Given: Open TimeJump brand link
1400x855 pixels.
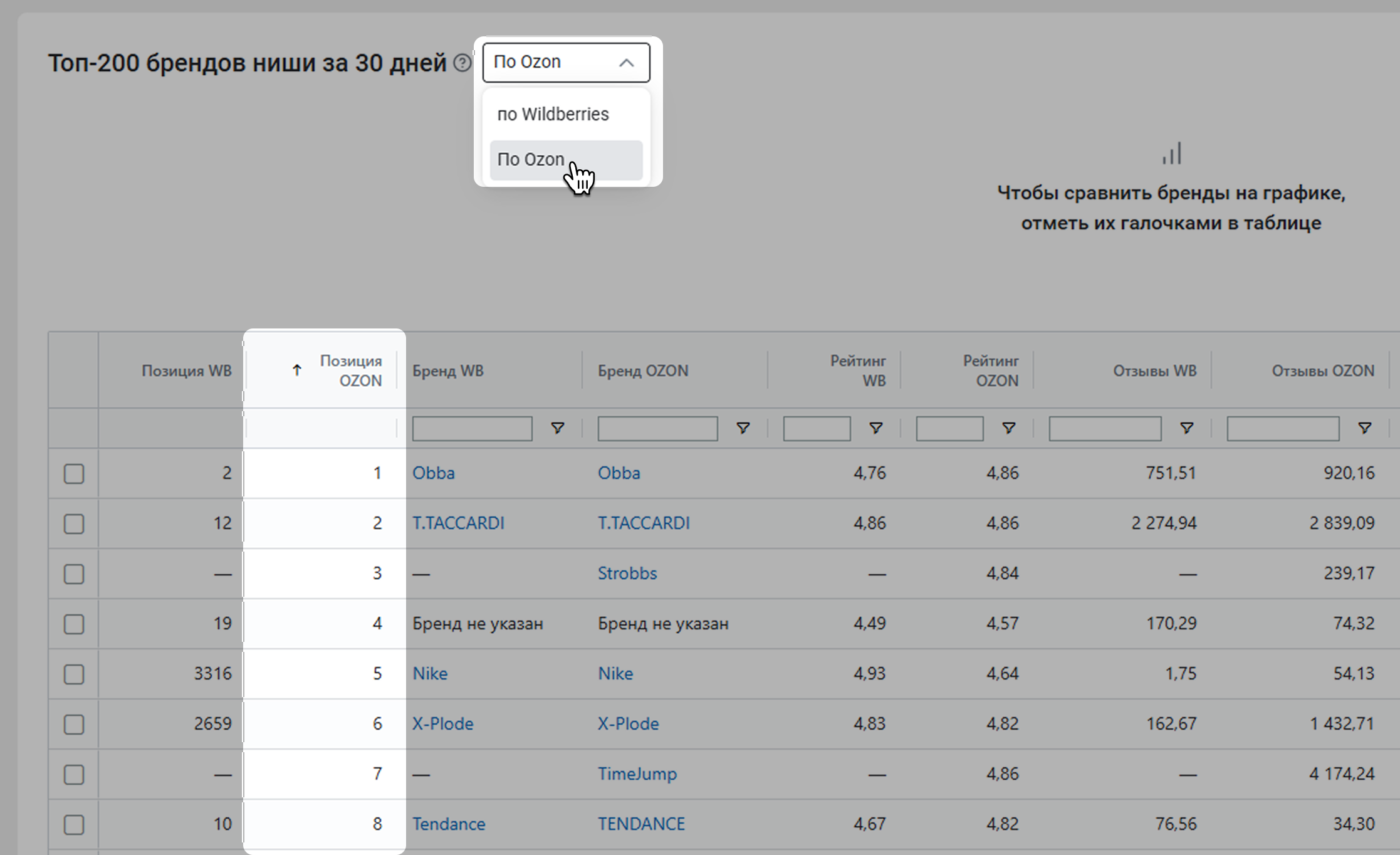Looking at the screenshot, I should point(637,774).
